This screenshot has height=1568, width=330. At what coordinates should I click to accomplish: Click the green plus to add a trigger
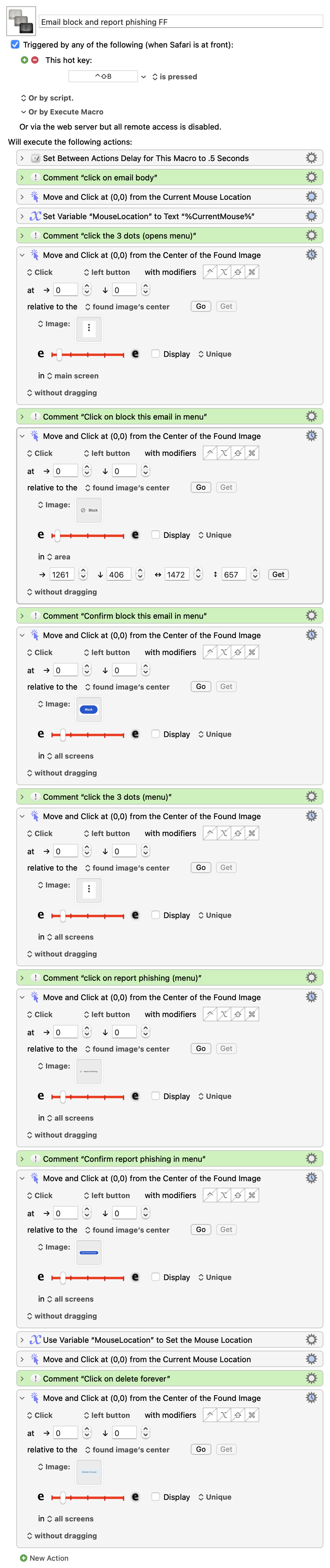point(24,60)
